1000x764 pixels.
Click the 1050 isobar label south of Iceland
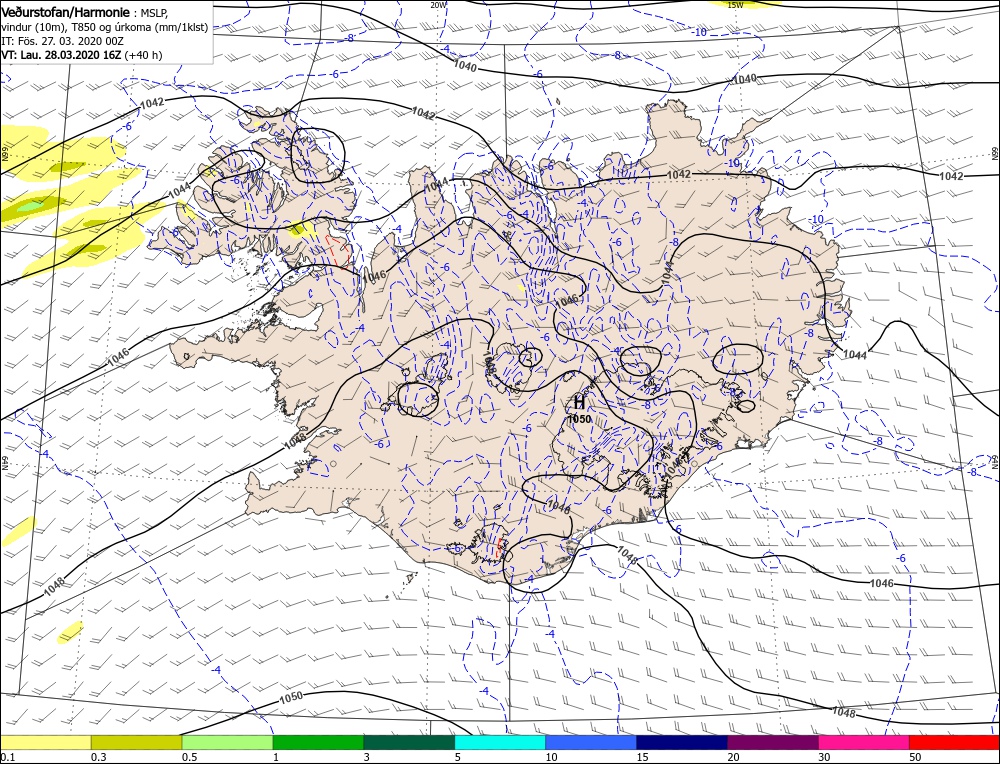coord(291,697)
